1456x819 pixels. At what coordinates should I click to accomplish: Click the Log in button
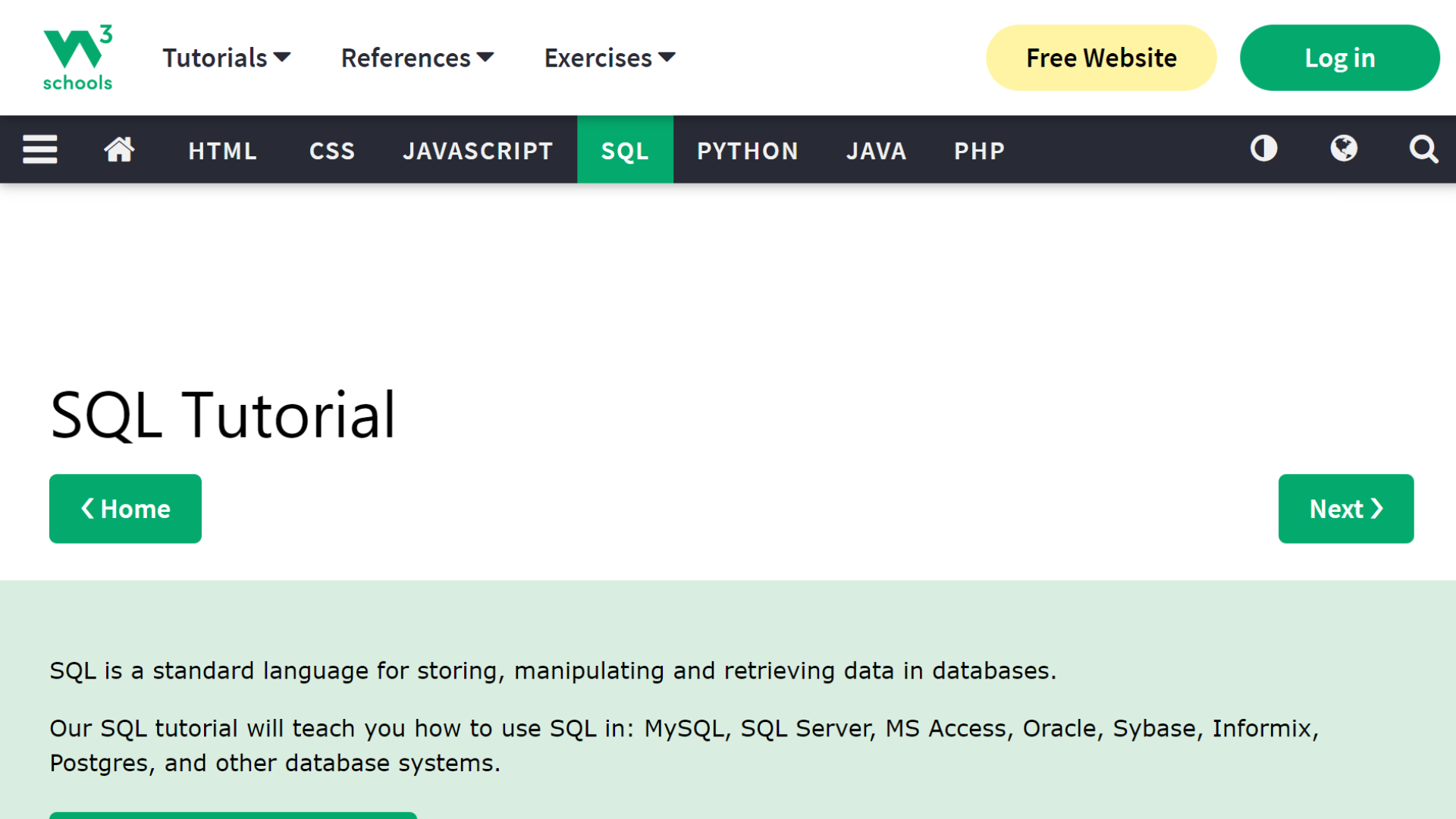click(x=1340, y=57)
